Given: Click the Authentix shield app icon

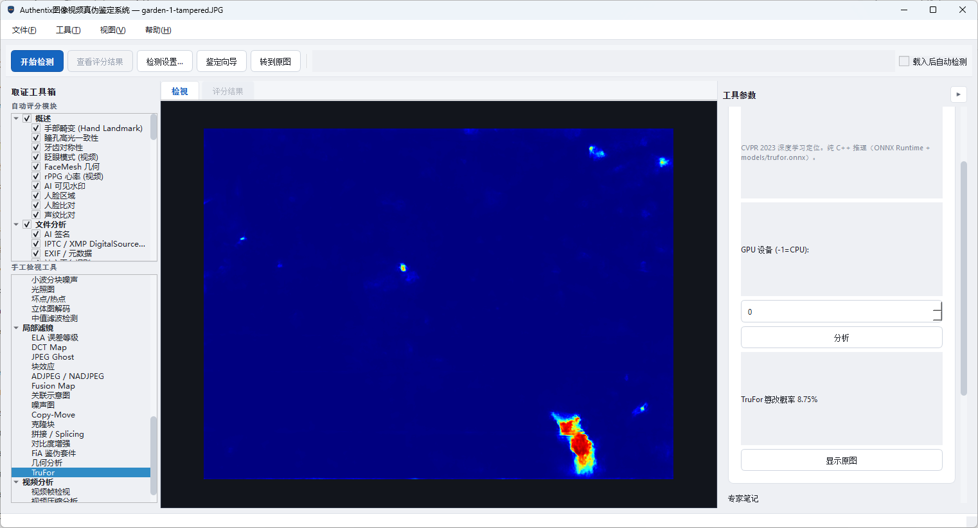Looking at the screenshot, I should tap(11, 10).
